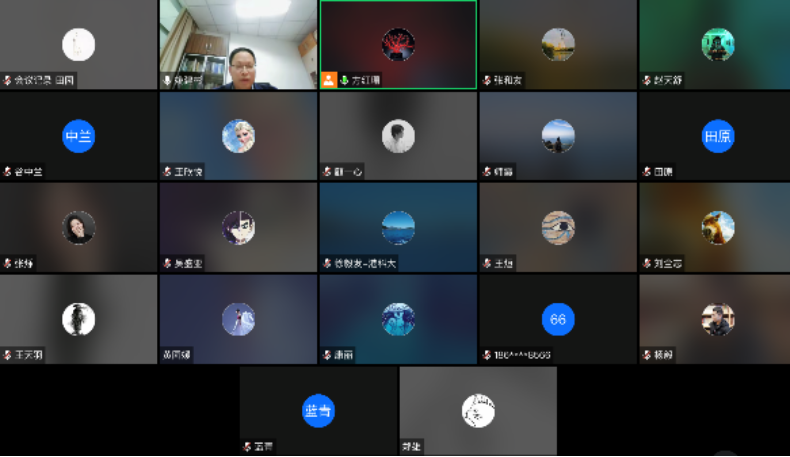790x457 pixels.
Task: Click the microphone icon on the live camera tile
Action: point(168,80)
